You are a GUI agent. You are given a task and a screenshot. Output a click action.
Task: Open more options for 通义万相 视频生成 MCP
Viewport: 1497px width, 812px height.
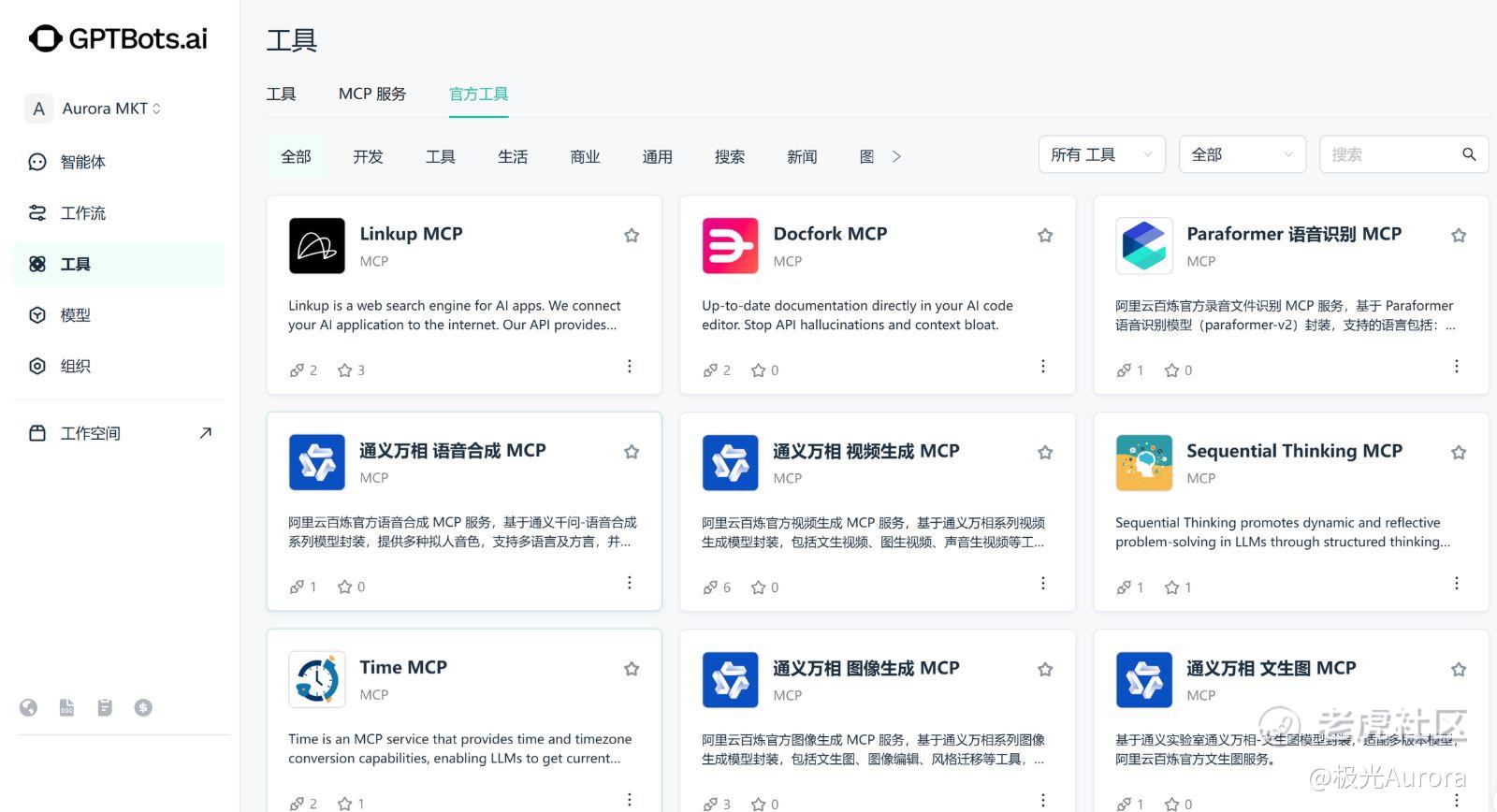(1043, 583)
